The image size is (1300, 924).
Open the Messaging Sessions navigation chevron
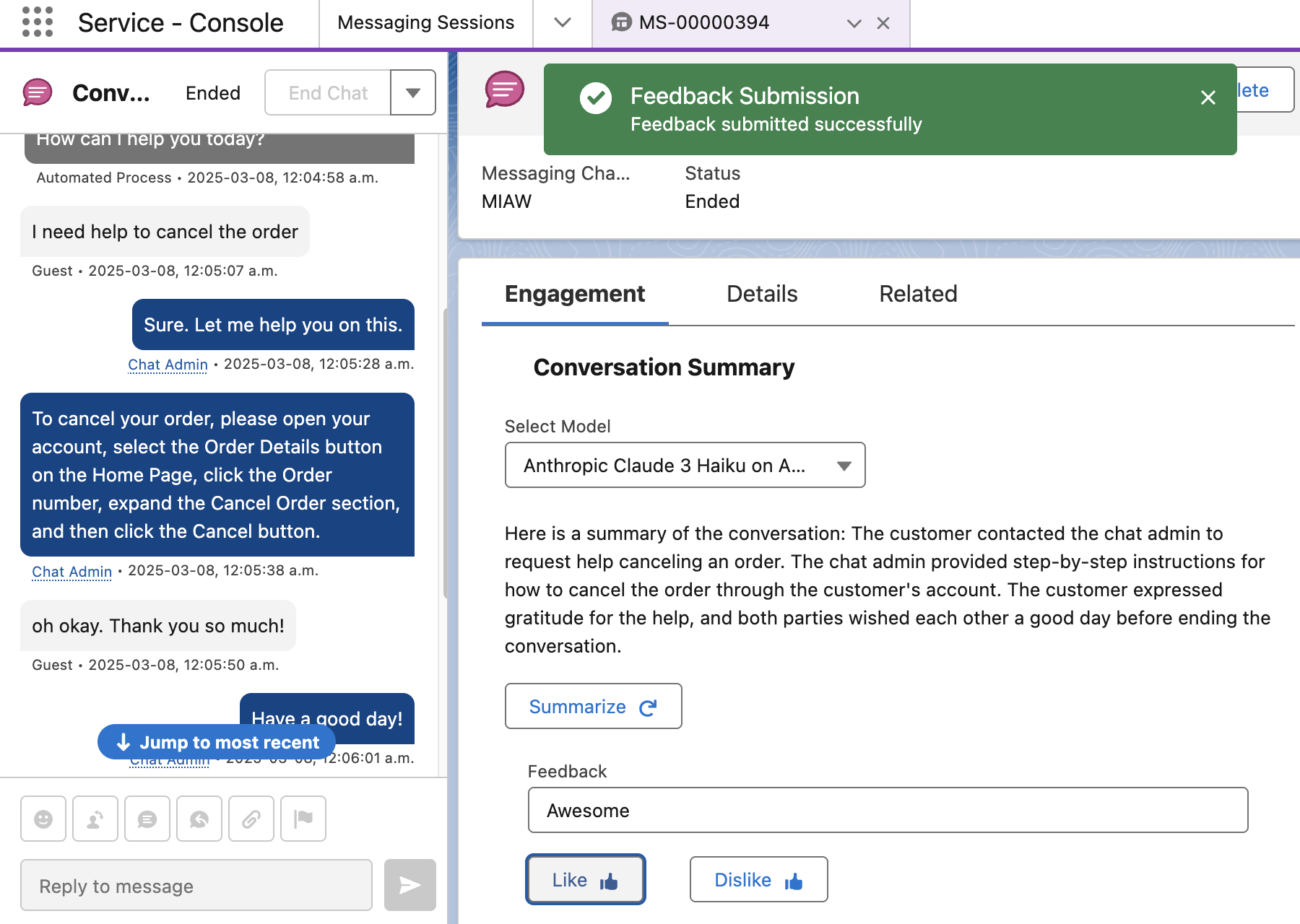[563, 23]
